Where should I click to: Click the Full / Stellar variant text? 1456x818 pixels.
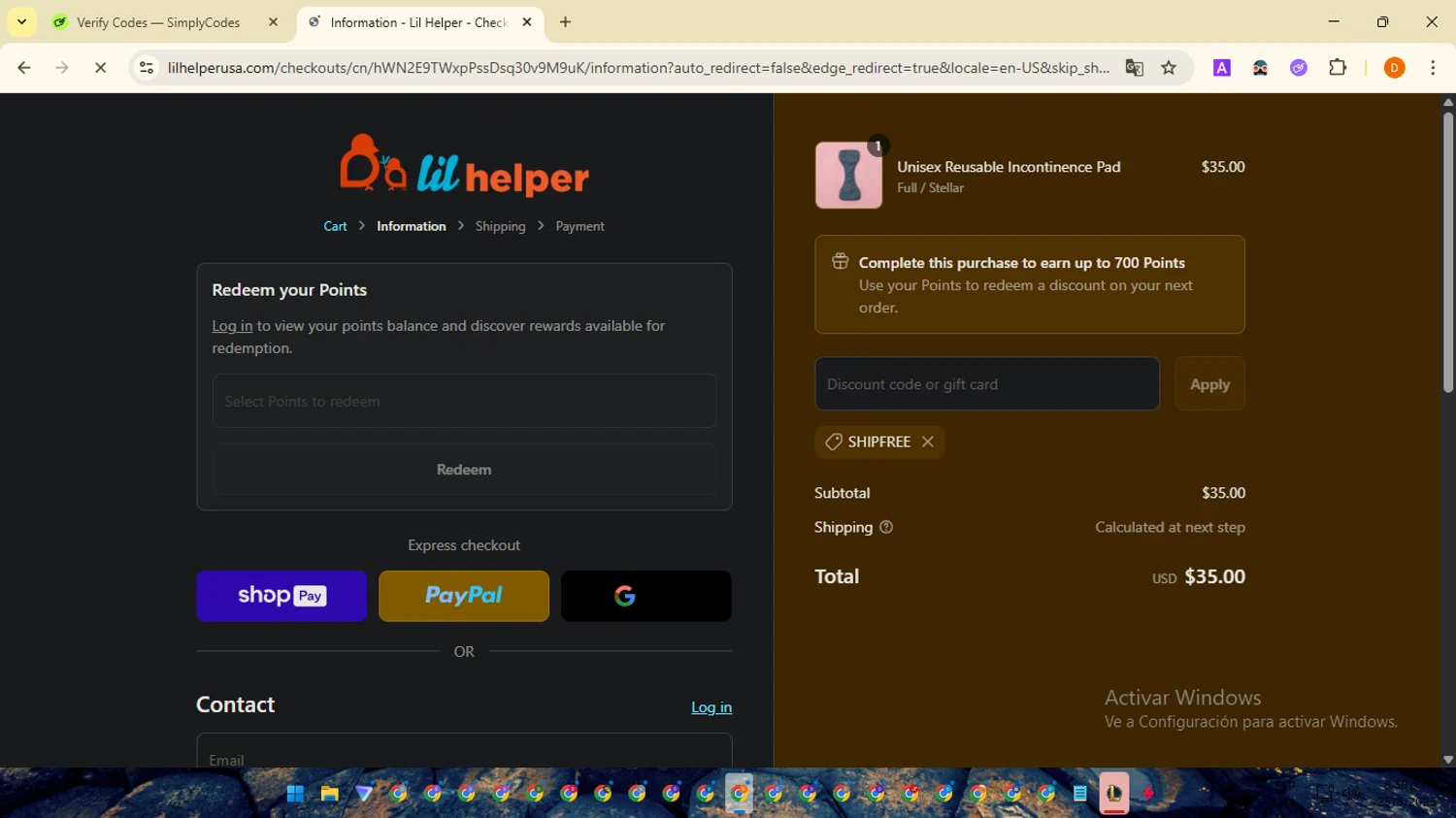click(930, 188)
